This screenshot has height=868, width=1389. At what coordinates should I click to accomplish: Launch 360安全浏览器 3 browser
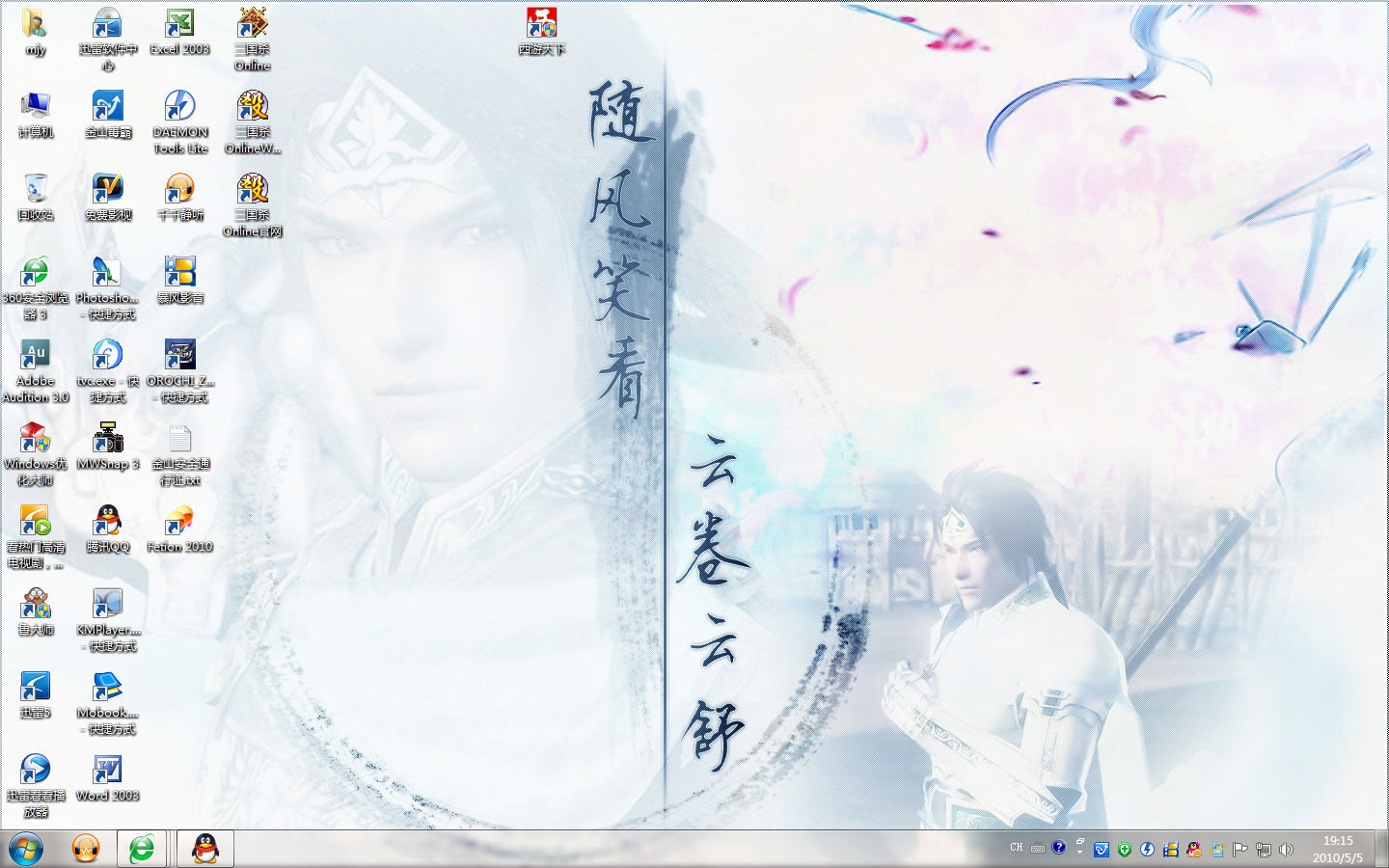point(35,288)
